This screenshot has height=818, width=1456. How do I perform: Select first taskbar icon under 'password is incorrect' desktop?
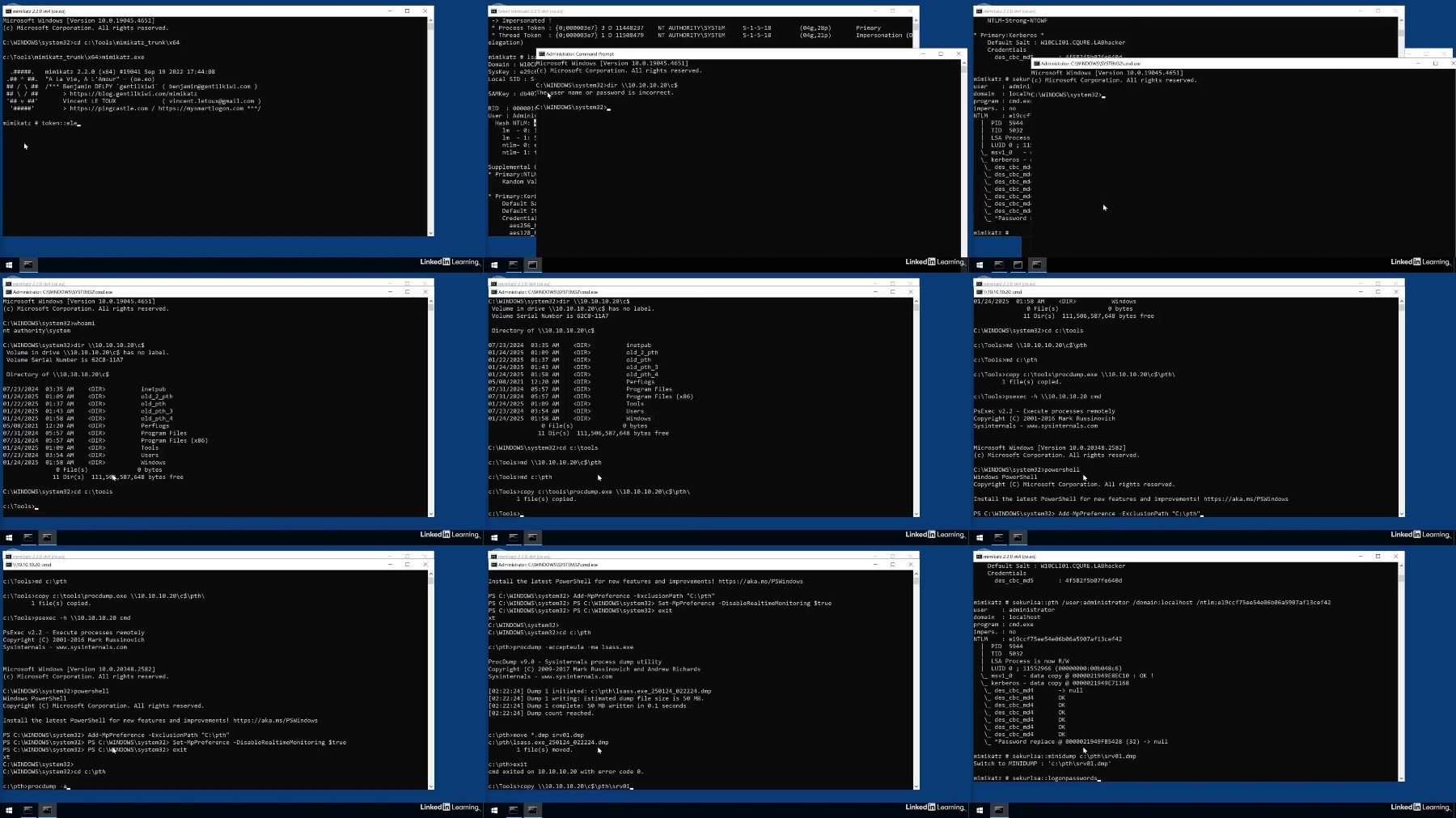pos(514,265)
